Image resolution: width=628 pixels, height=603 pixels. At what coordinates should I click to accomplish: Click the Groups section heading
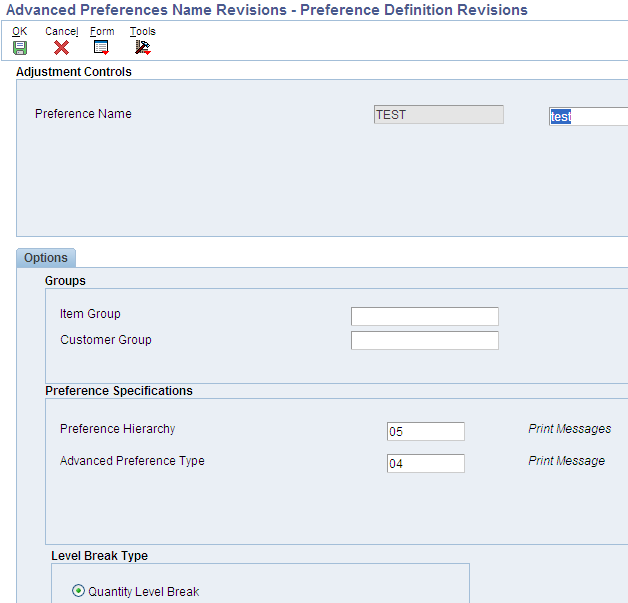pos(65,281)
